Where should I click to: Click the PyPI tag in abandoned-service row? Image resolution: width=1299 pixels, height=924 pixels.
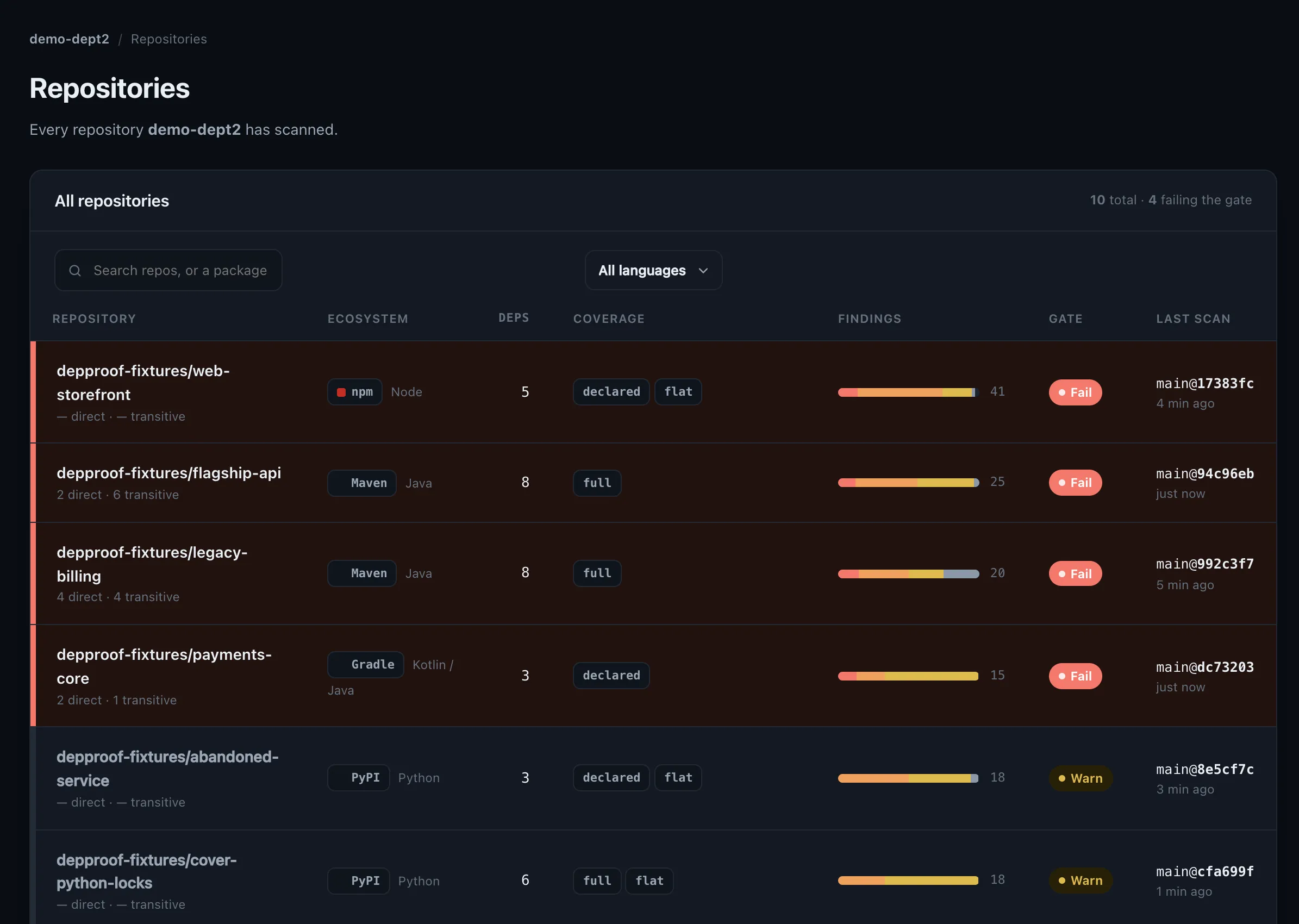tap(359, 778)
